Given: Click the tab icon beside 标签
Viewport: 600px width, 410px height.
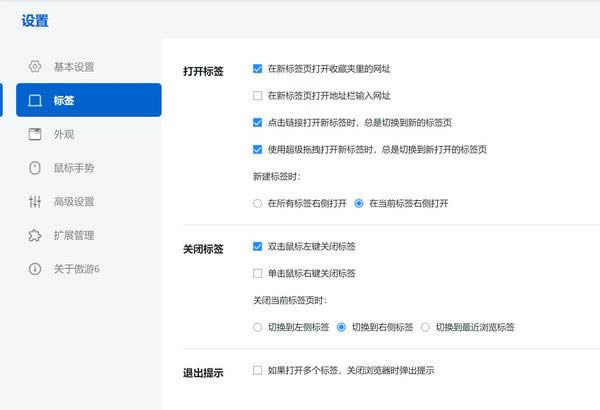Looking at the screenshot, I should (x=35, y=101).
